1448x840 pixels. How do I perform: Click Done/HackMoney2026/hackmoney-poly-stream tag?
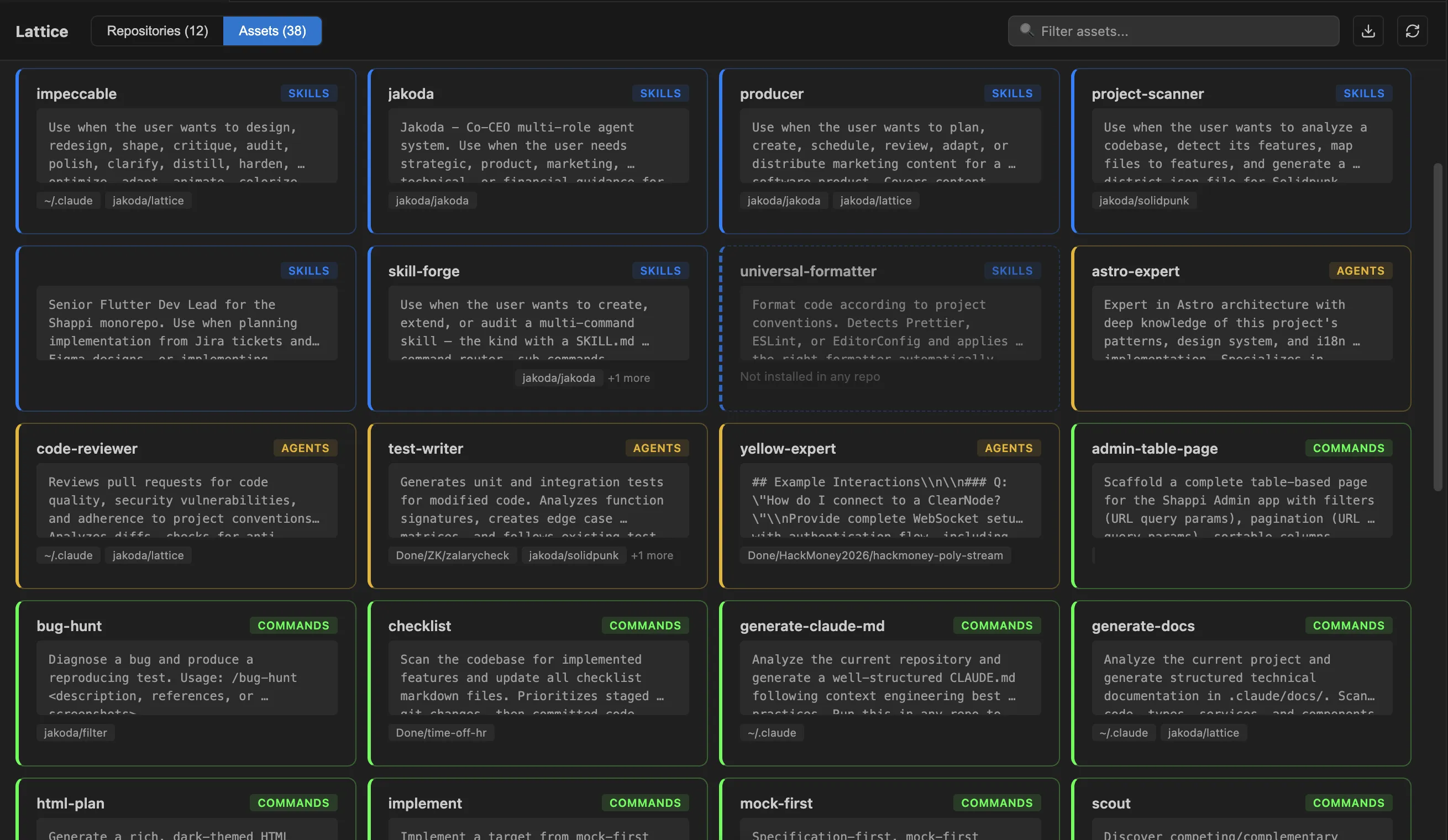click(875, 555)
